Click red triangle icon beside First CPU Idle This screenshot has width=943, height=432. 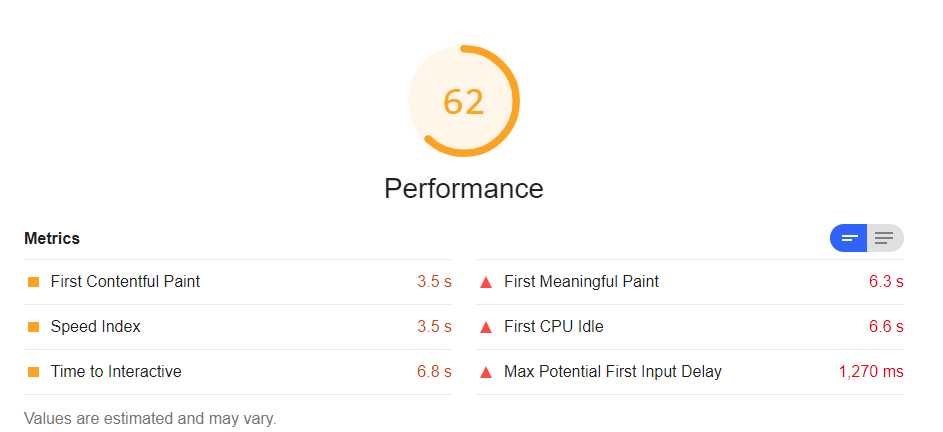(486, 327)
